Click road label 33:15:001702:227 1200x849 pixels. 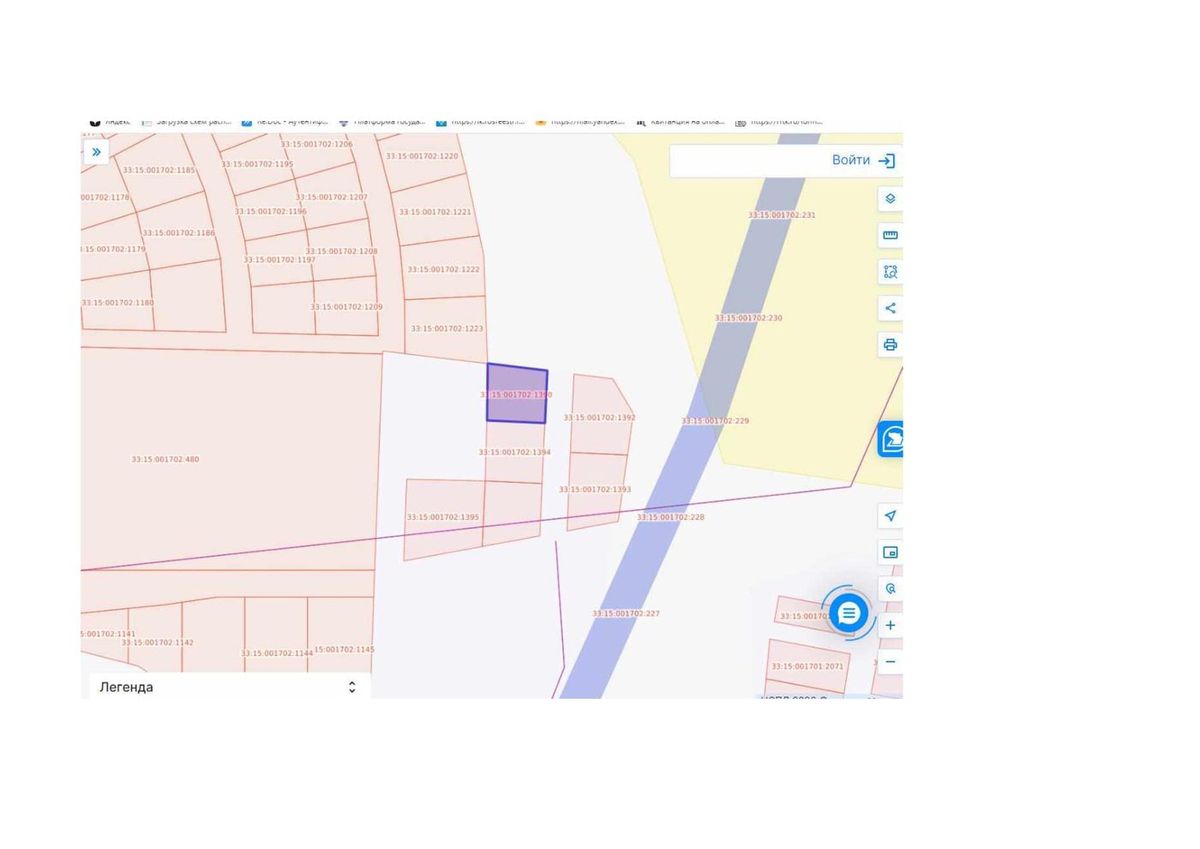click(x=626, y=613)
